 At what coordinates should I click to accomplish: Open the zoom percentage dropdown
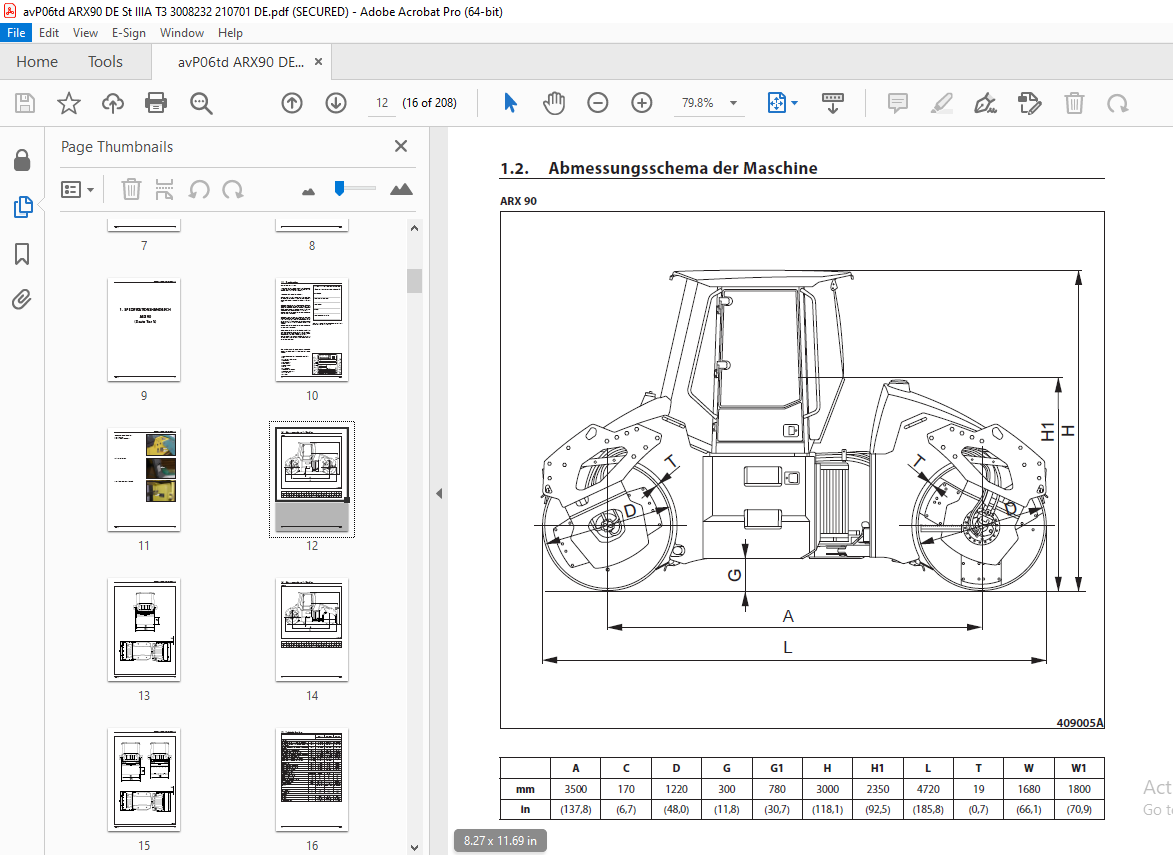(733, 102)
